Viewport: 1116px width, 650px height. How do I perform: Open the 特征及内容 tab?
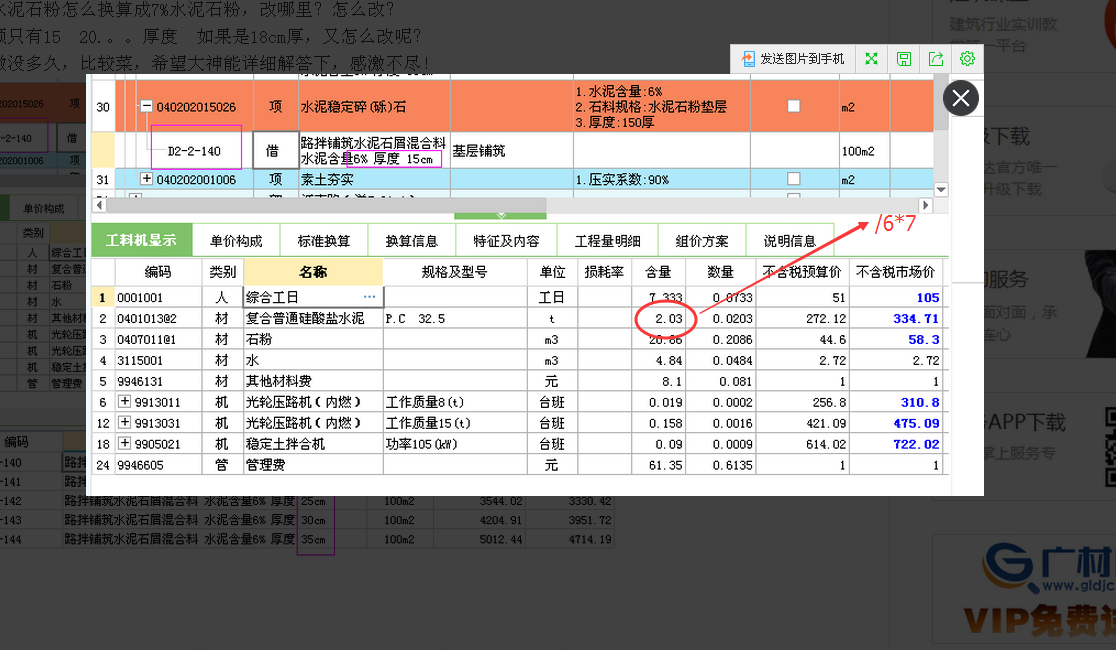(x=506, y=241)
